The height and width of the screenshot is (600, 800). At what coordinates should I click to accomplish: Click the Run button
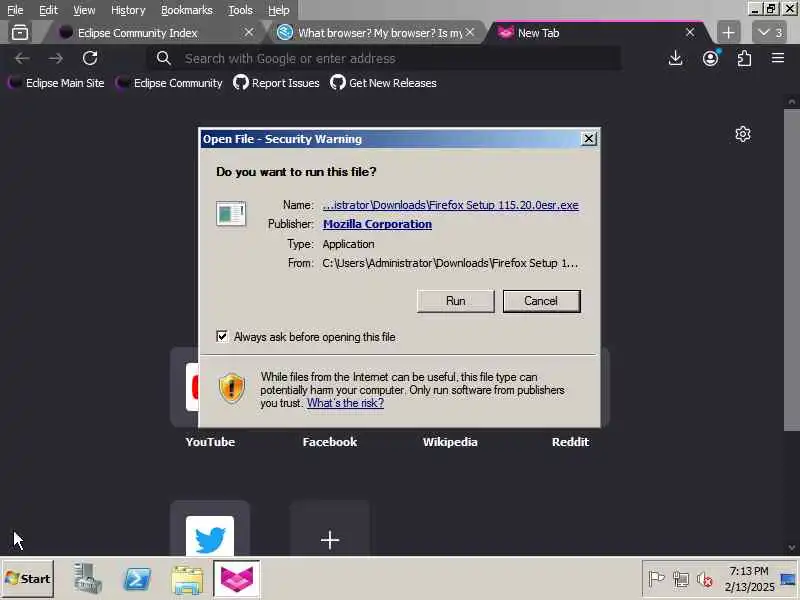click(x=456, y=301)
